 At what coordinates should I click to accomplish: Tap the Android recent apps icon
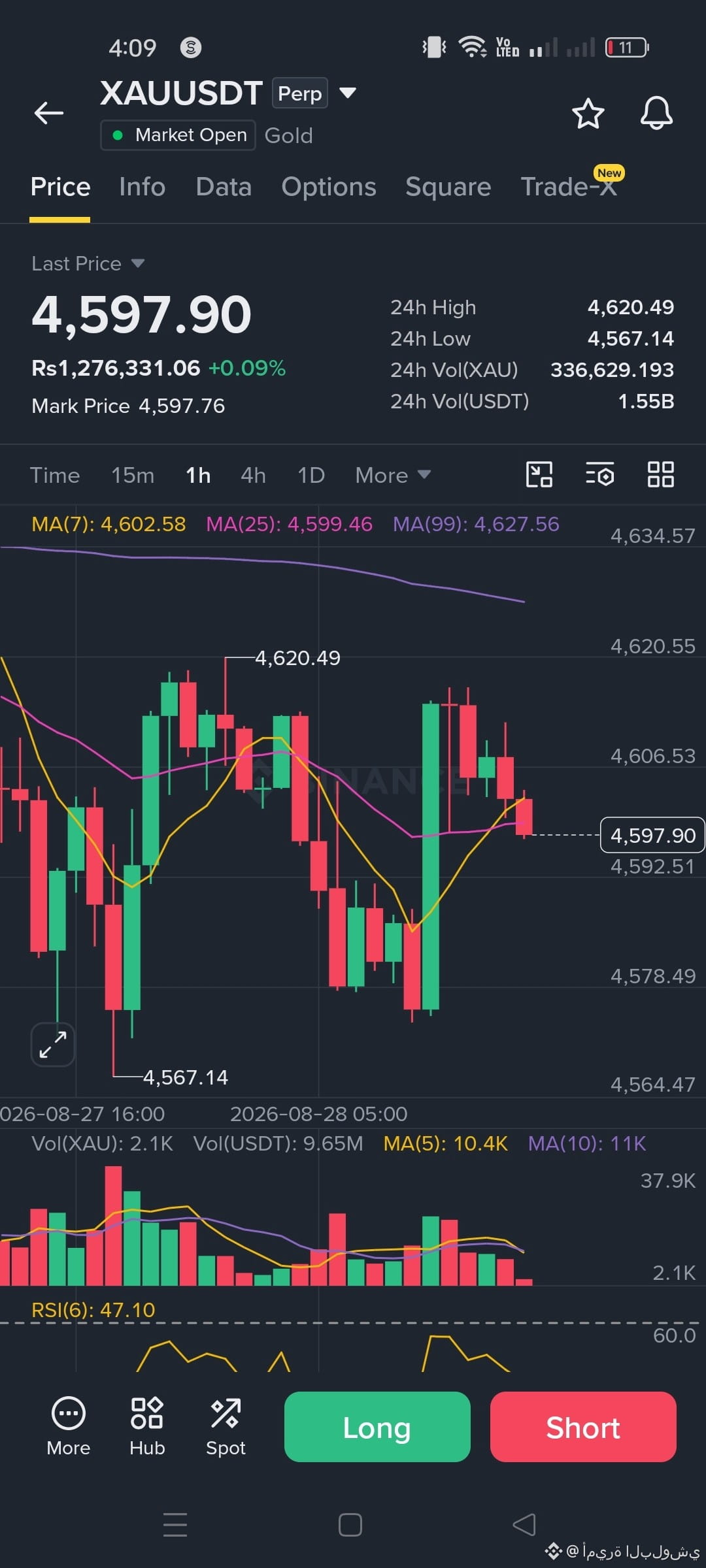click(175, 1525)
